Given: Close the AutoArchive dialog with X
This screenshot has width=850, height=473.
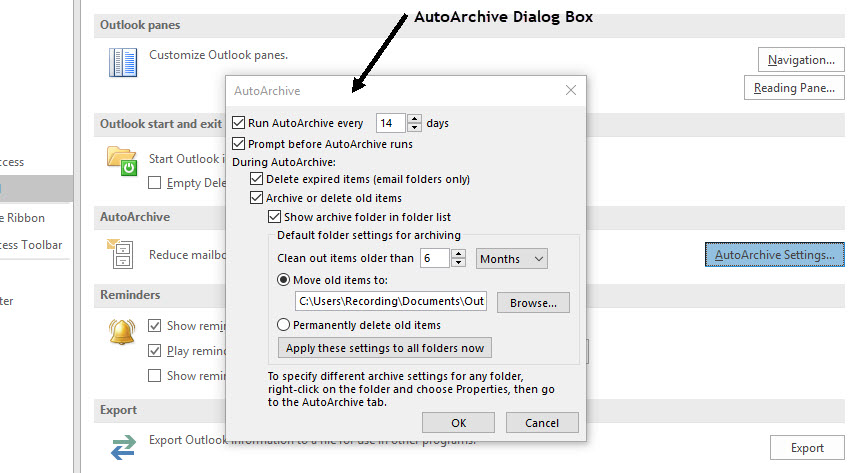Looking at the screenshot, I should [570, 90].
